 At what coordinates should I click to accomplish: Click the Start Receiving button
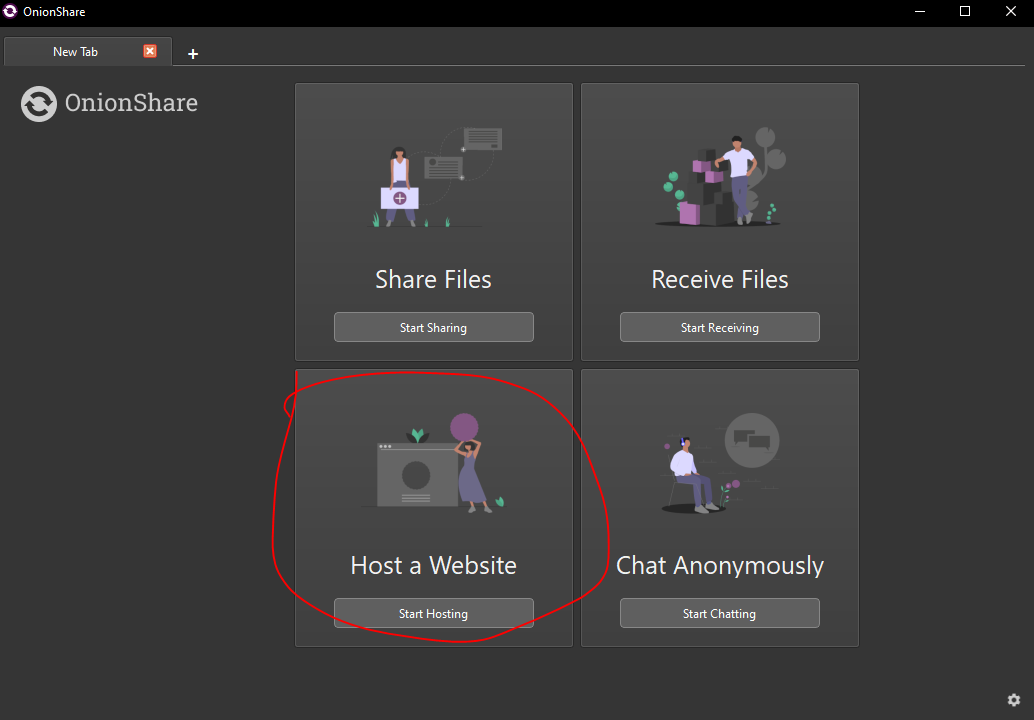[719, 327]
